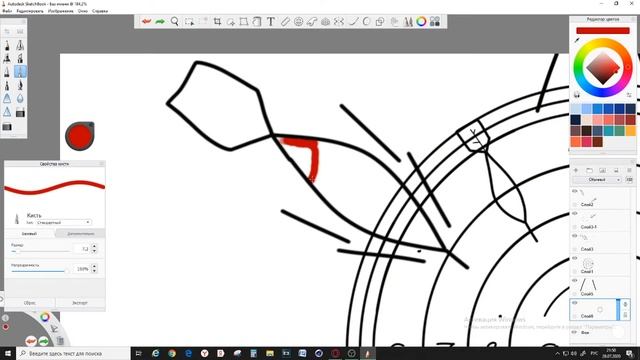Open the Изображение menu
The width and height of the screenshot is (640, 360).
click(61, 11)
